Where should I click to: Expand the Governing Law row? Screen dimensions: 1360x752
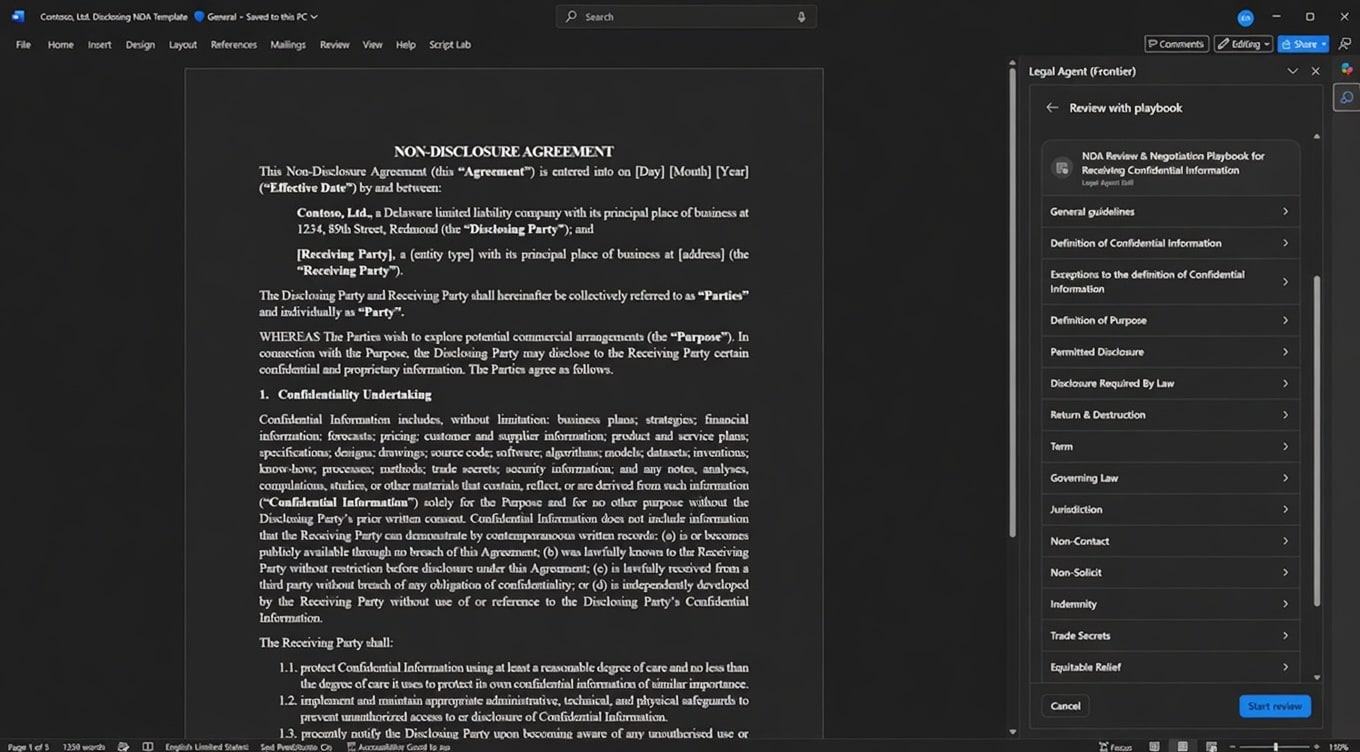click(x=1170, y=478)
